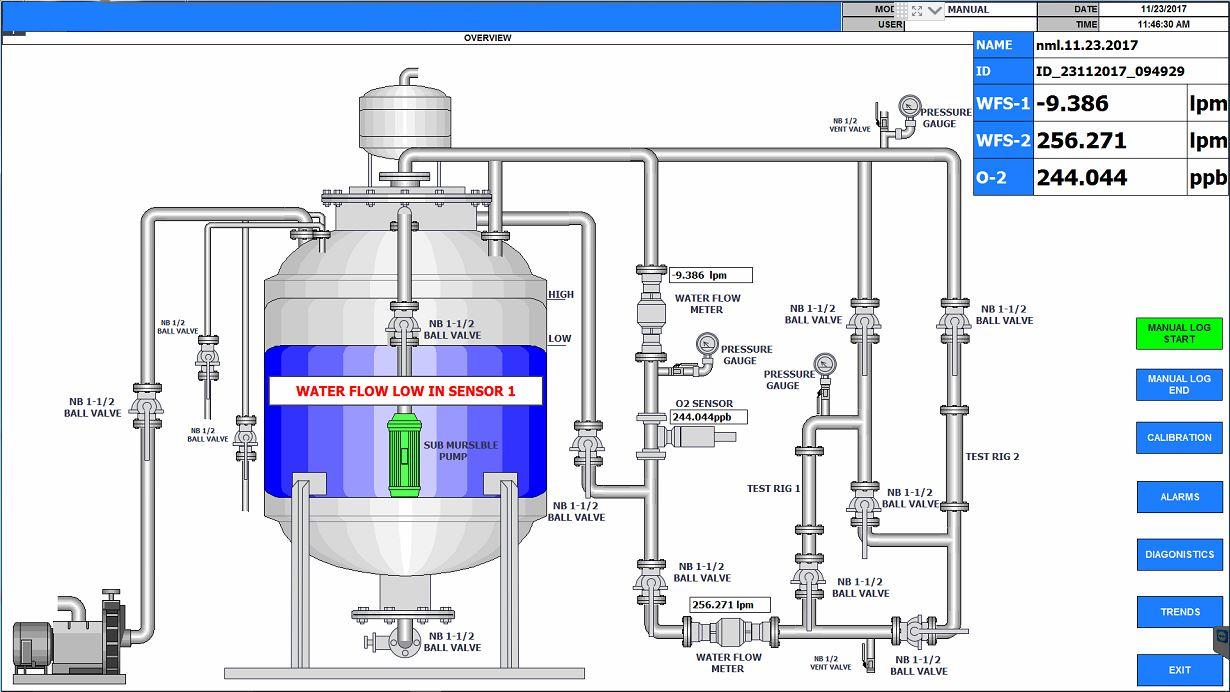This screenshot has width=1230, height=692.
Task: Click the fullscreen icon in the top toolbar
Action: 917,10
